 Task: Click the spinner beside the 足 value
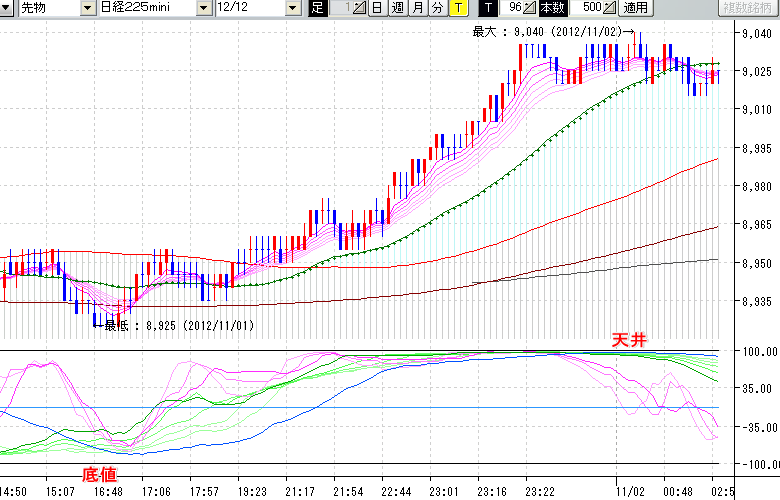pos(360,8)
